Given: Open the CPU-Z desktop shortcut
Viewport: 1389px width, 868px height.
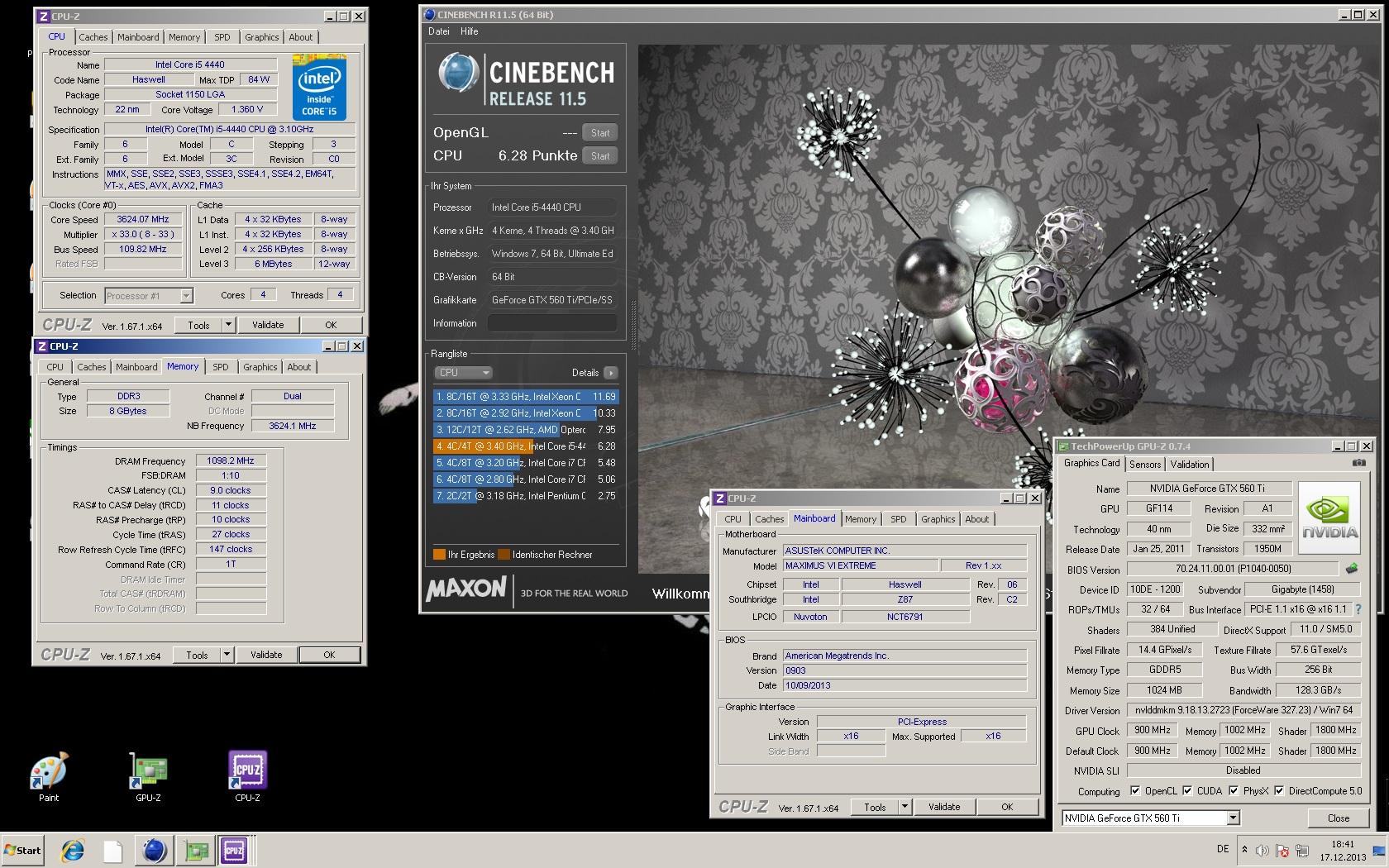Looking at the screenshot, I should click(247, 776).
